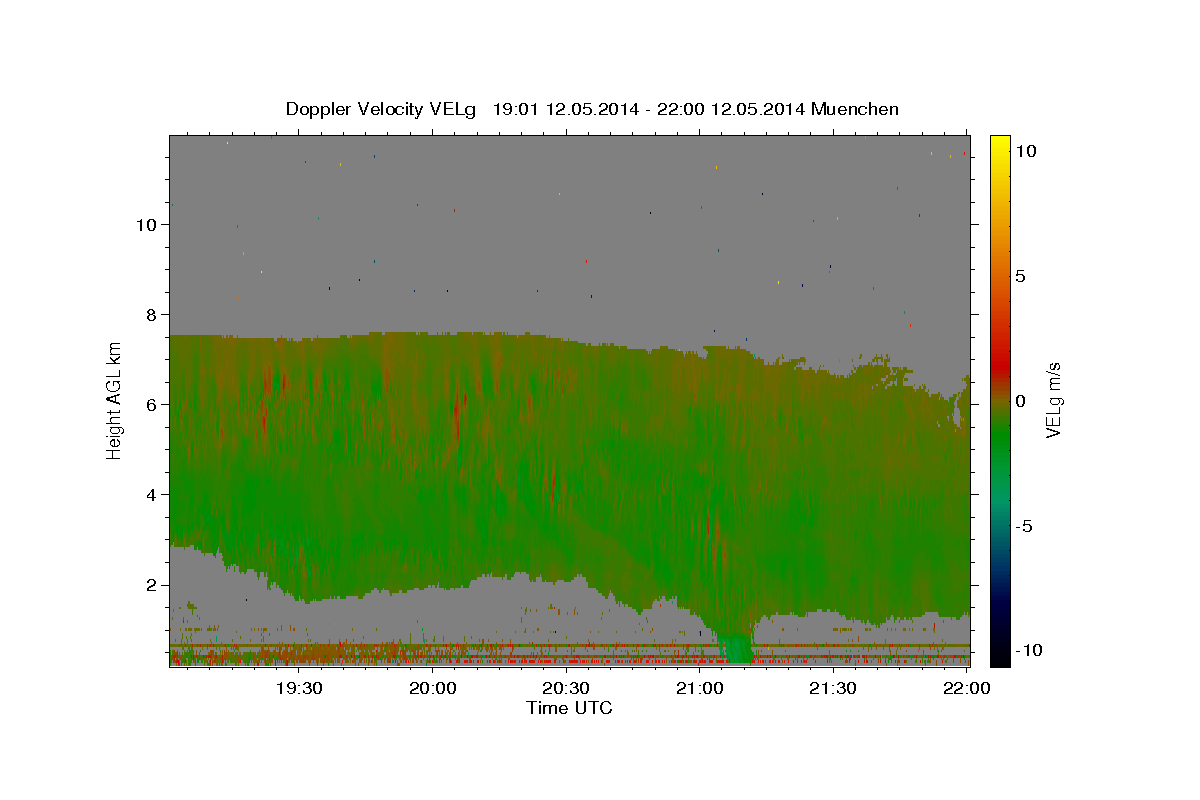
Task: Click the height tick label 10
Action: coord(149,225)
